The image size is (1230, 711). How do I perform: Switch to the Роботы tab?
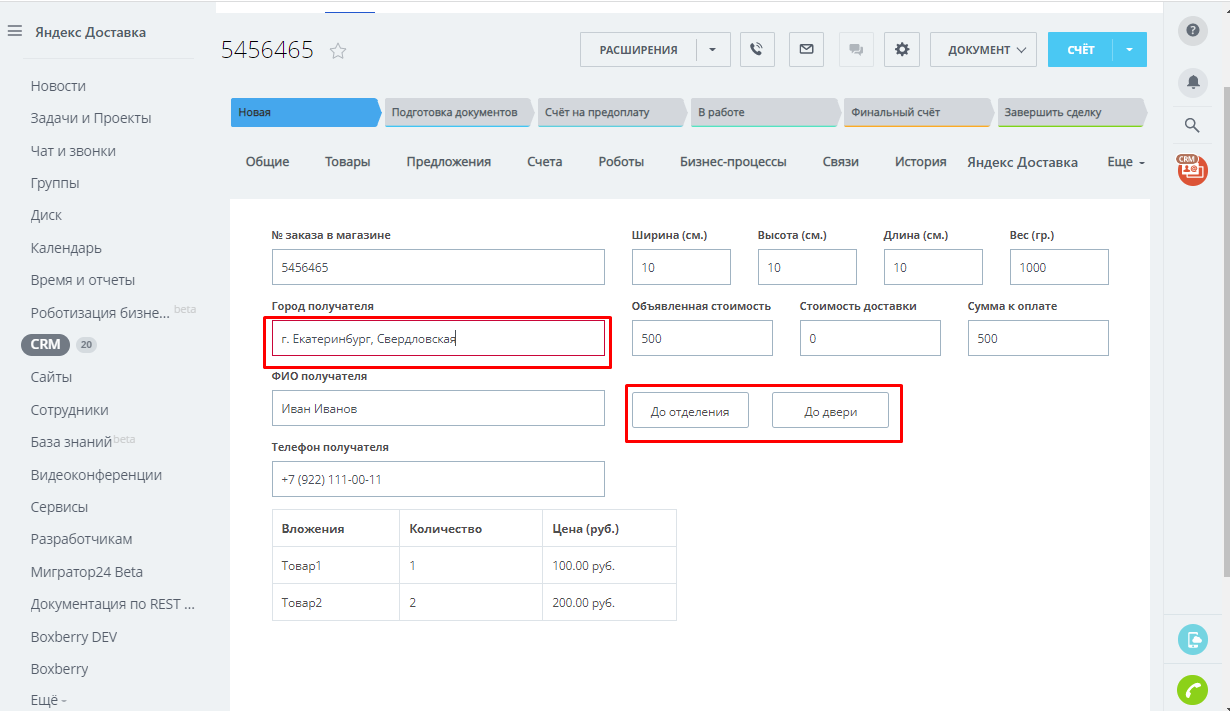click(x=621, y=162)
